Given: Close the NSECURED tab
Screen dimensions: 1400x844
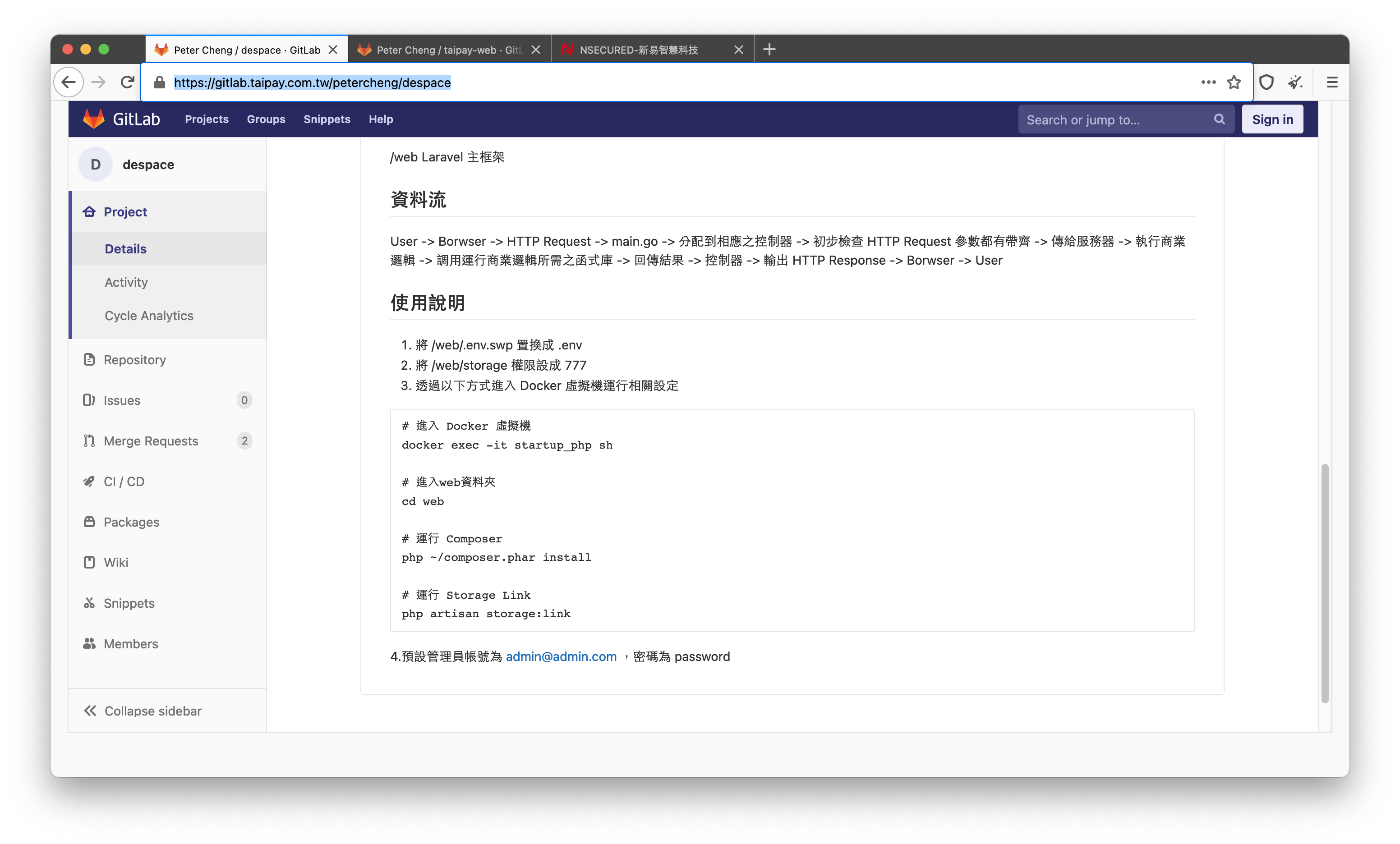Looking at the screenshot, I should 739,50.
